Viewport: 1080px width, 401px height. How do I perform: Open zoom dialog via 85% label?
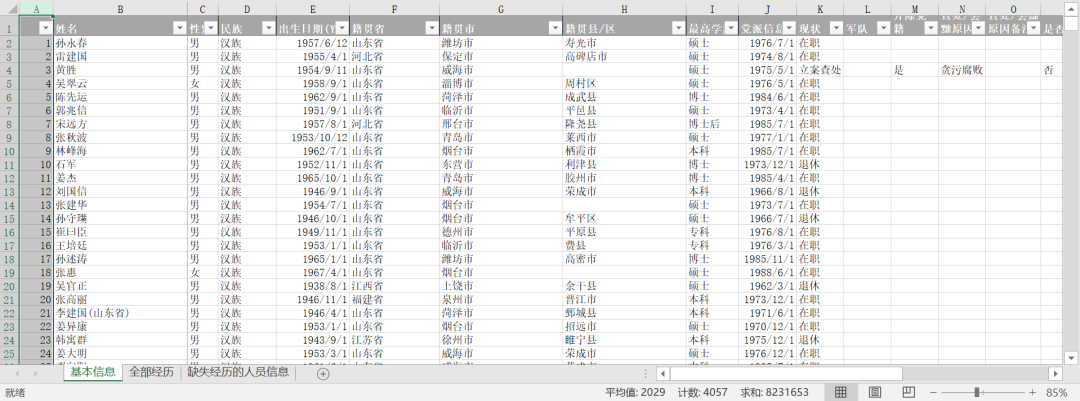1057,393
